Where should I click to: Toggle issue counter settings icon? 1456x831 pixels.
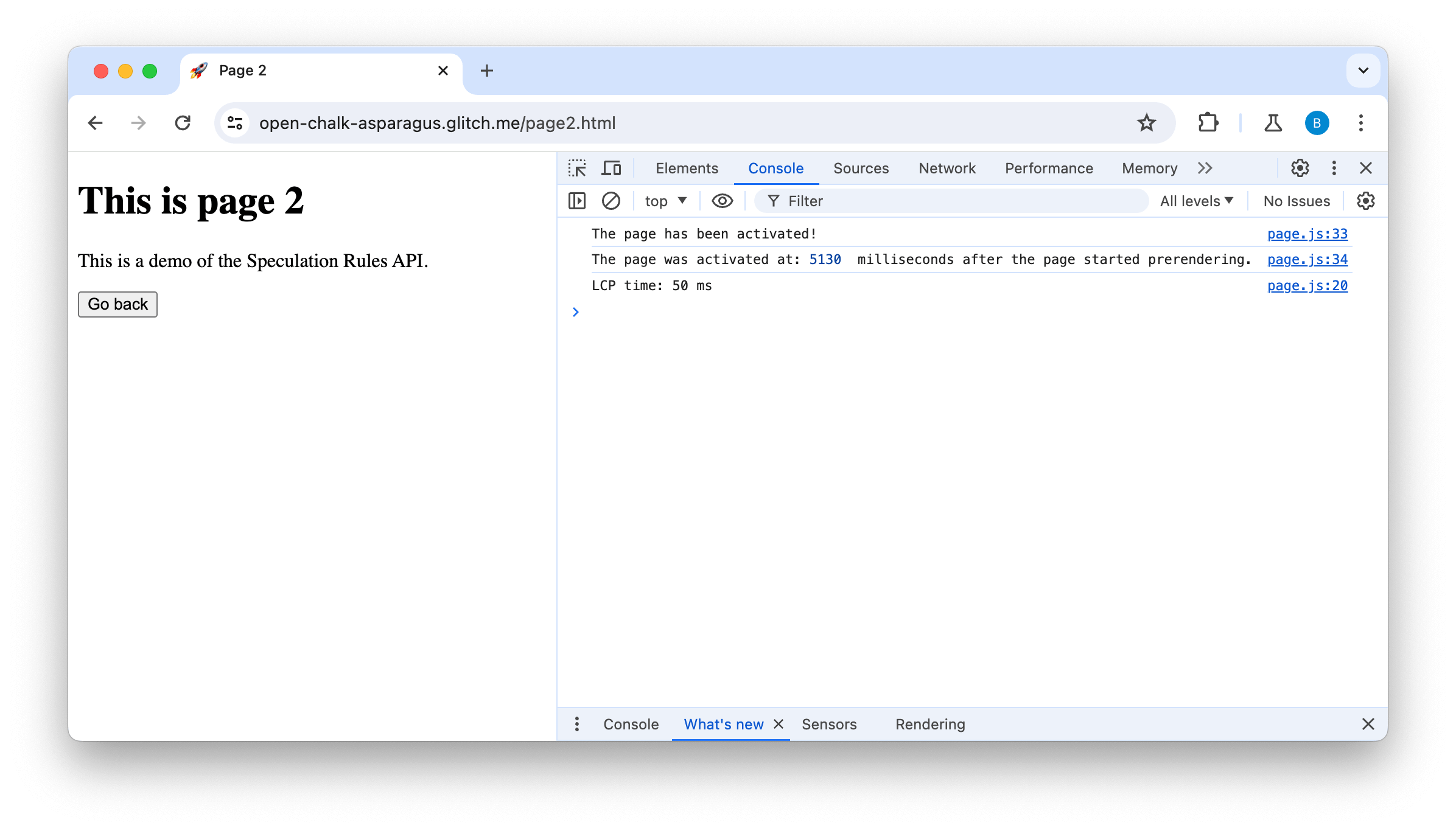coord(1365,200)
